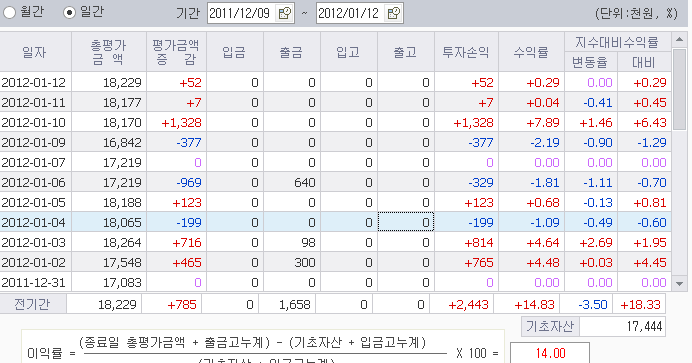692x363 pixels.
Task: Open the end date calendar picker icon
Action: 394,13
